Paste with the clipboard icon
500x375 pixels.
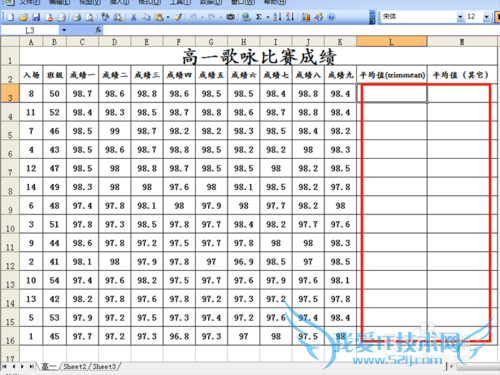tap(159, 17)
